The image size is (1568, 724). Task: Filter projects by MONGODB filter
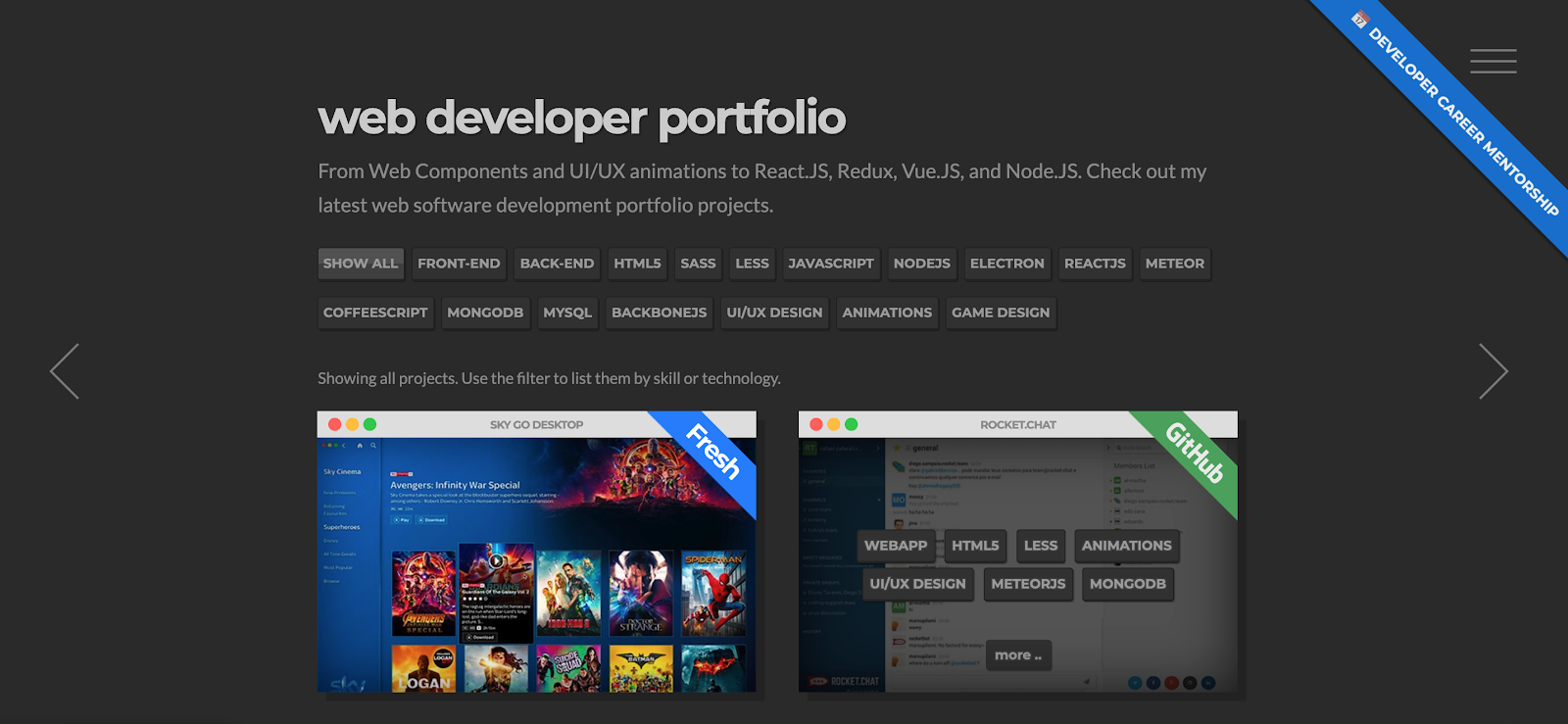(485, 313)
